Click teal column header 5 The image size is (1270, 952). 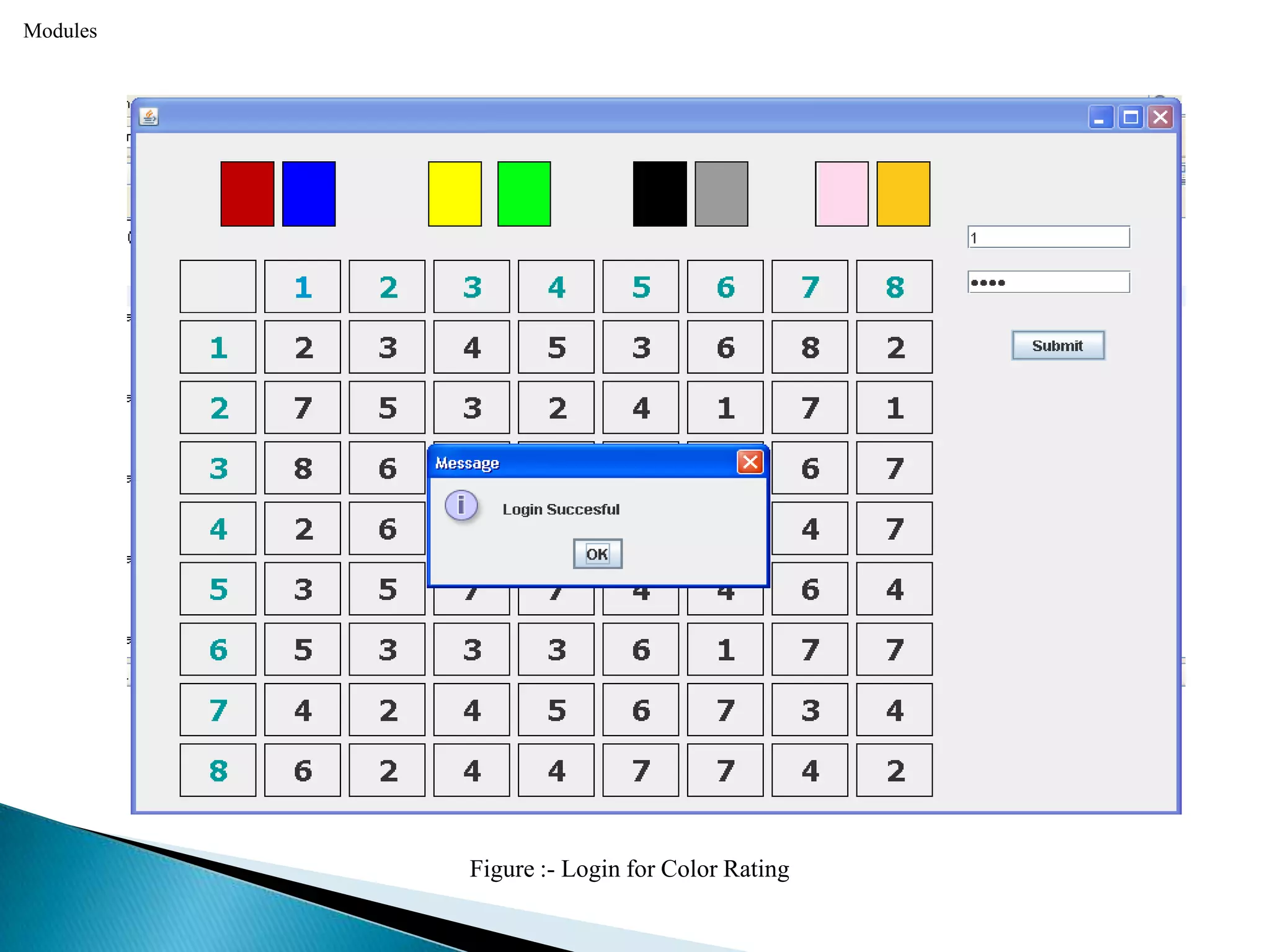click(x=641, y=287)
